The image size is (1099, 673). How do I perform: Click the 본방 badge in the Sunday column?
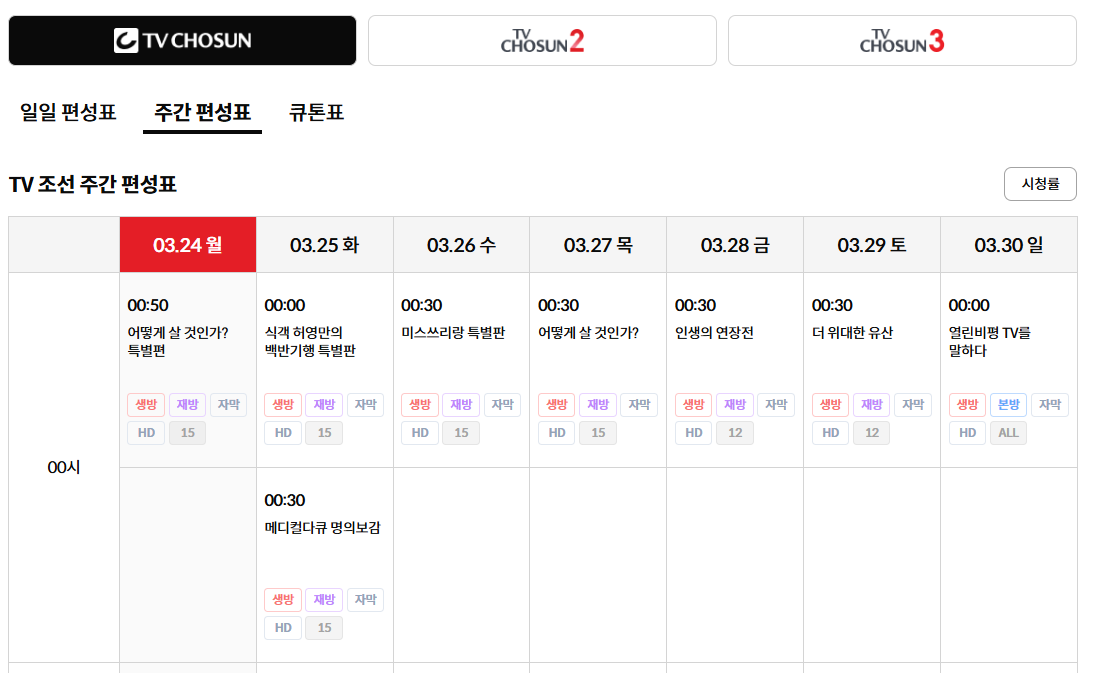tap(1007, 405)
